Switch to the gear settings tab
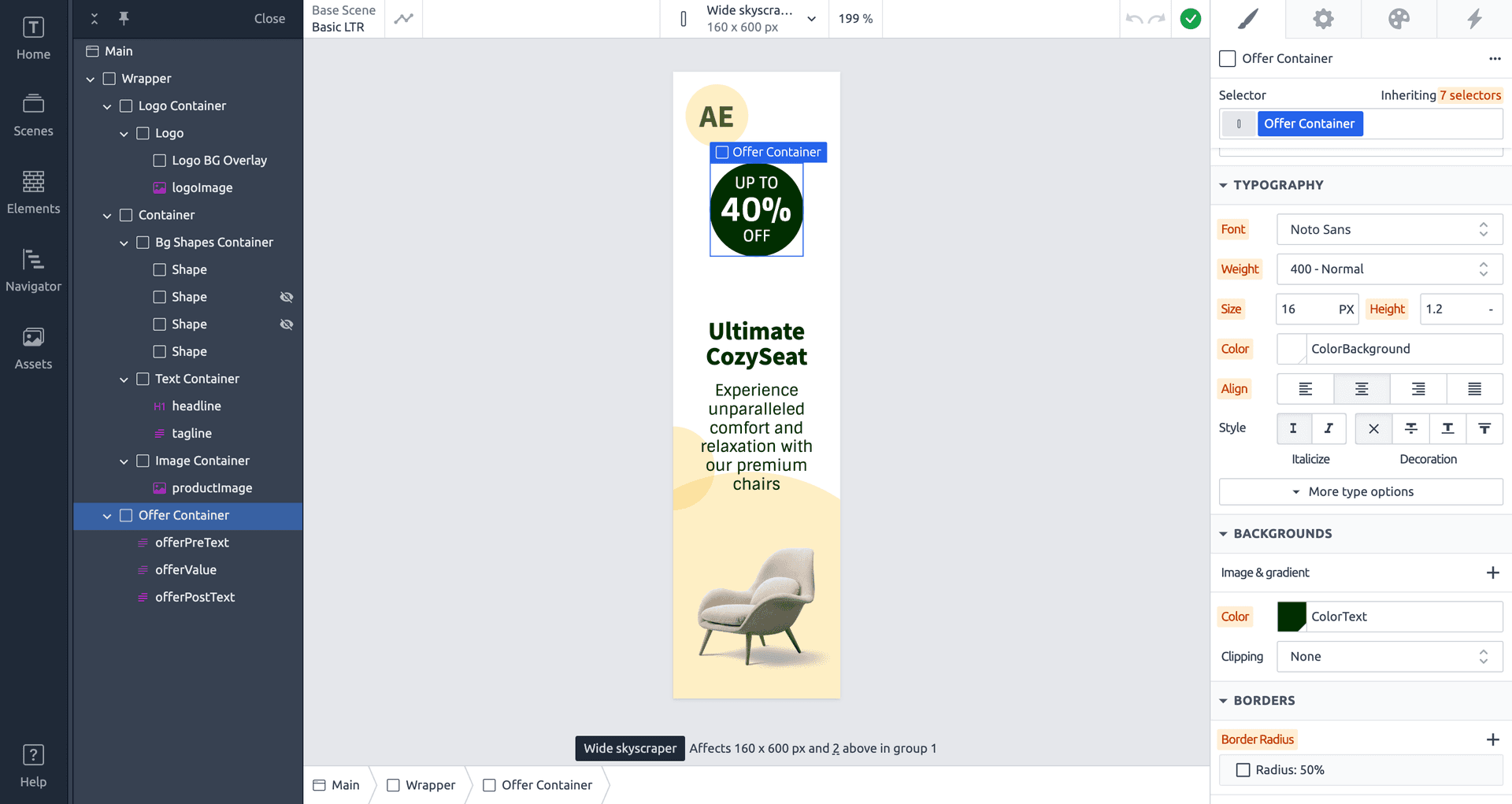1512x804 pixels. pyautogui.click(x=1323, y=19)
